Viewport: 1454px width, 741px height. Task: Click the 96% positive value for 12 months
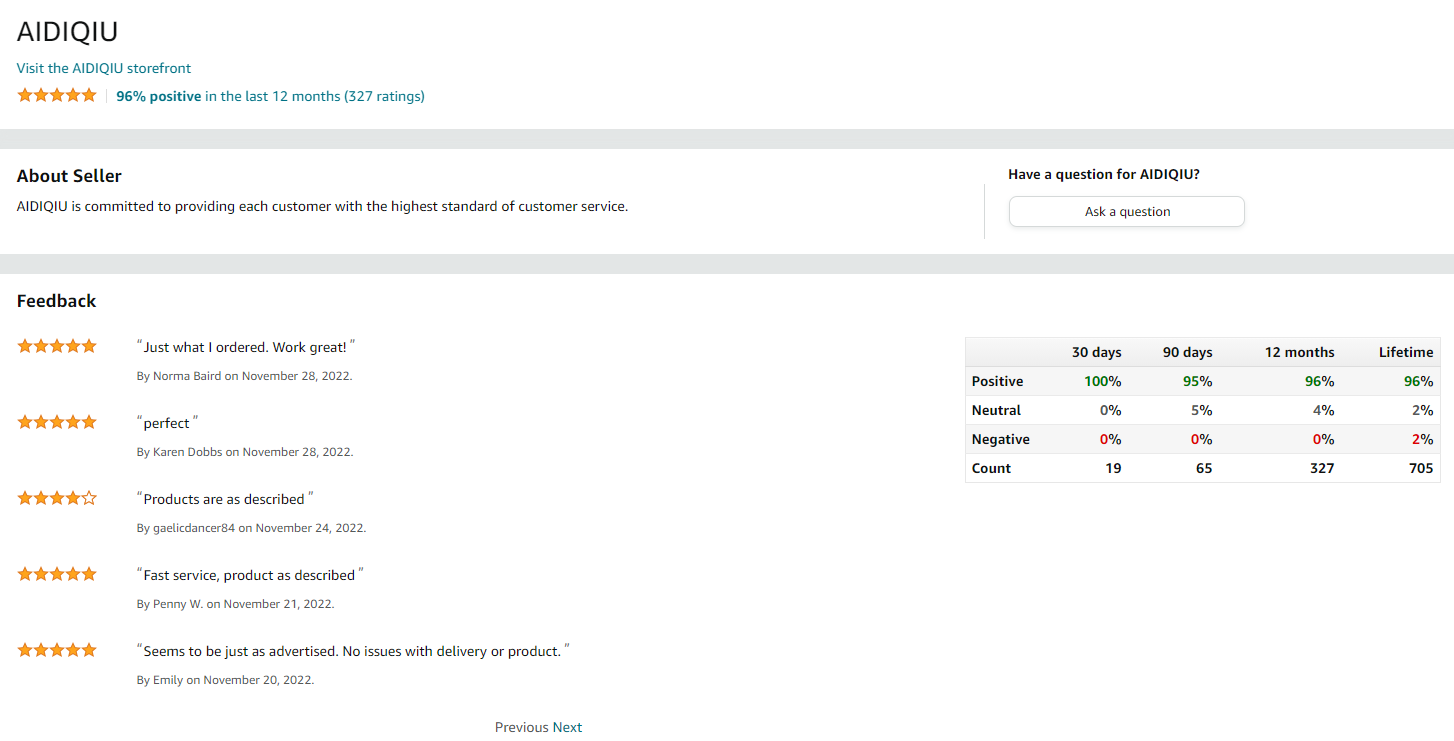[x=1320, y=381]
